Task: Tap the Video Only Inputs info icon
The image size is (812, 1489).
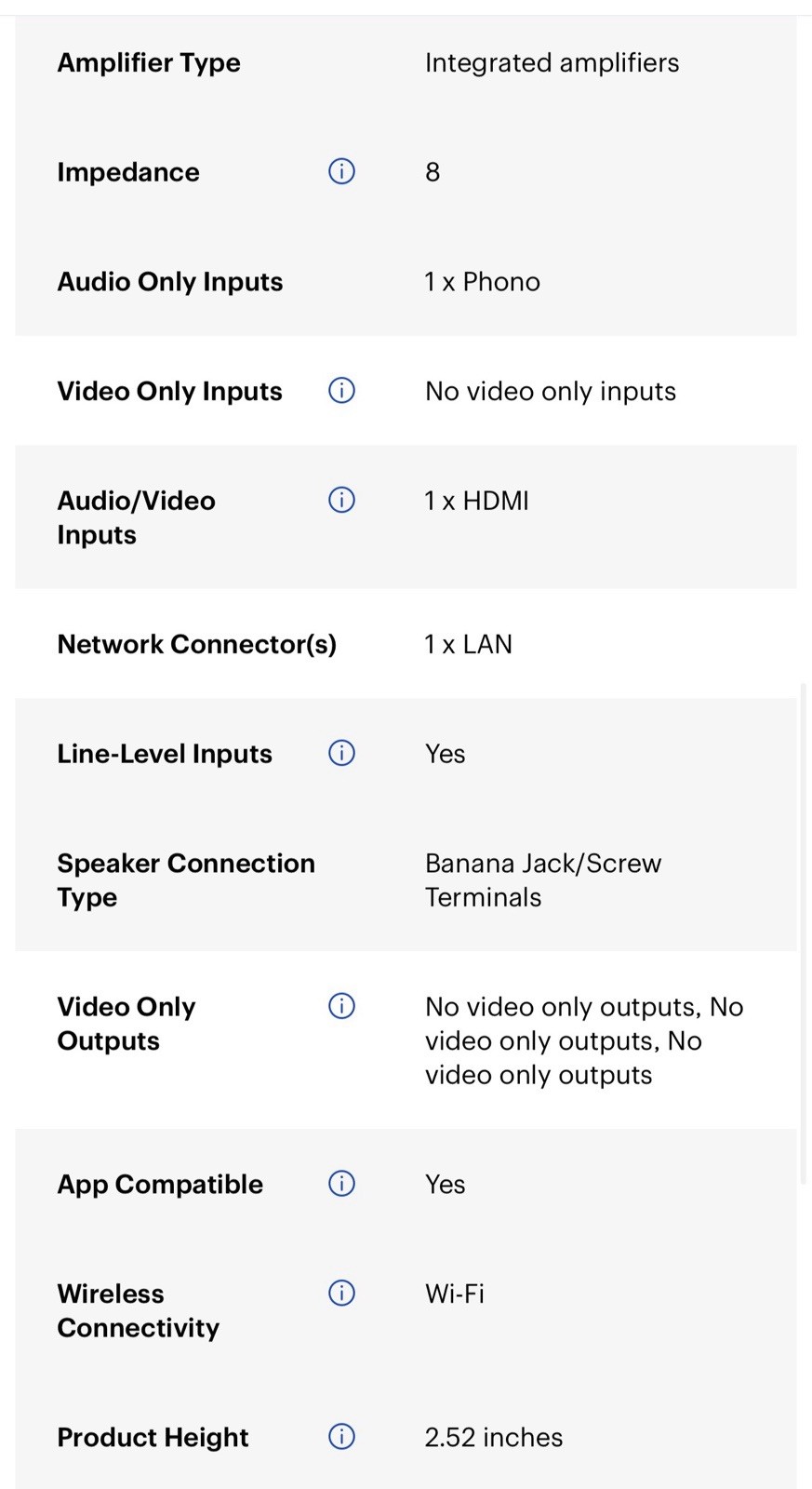Action: pyautogui.click(x=341, y=390)
